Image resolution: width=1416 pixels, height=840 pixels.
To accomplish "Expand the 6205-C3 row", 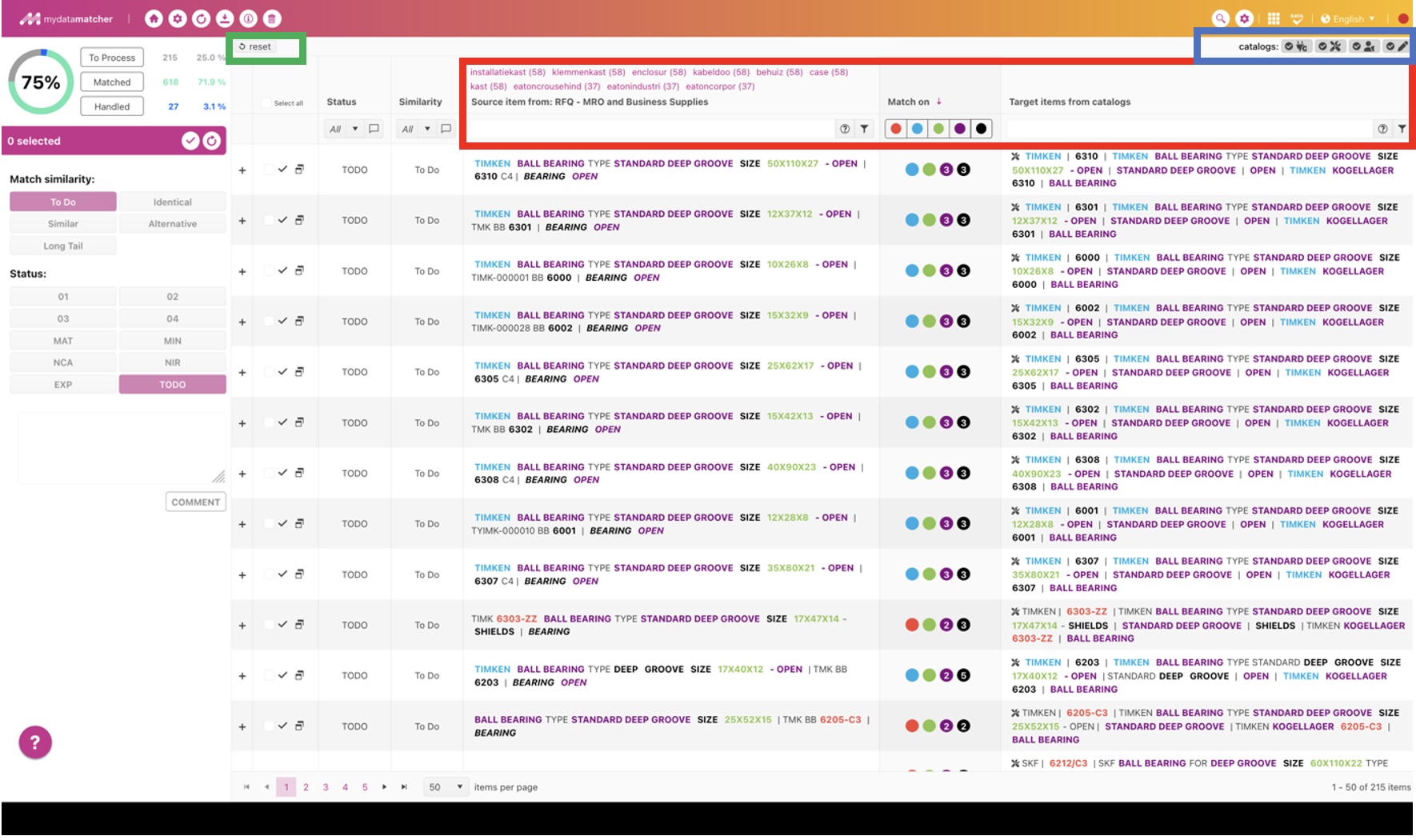I will click(242, 727).
